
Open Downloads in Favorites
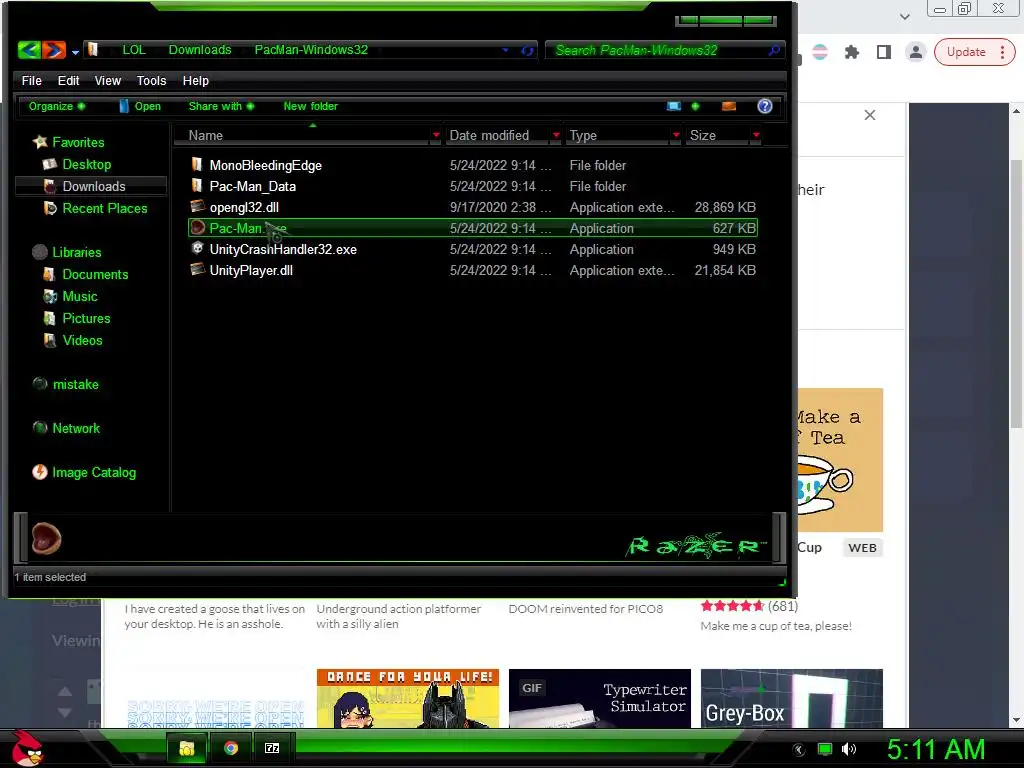point(93,186)
